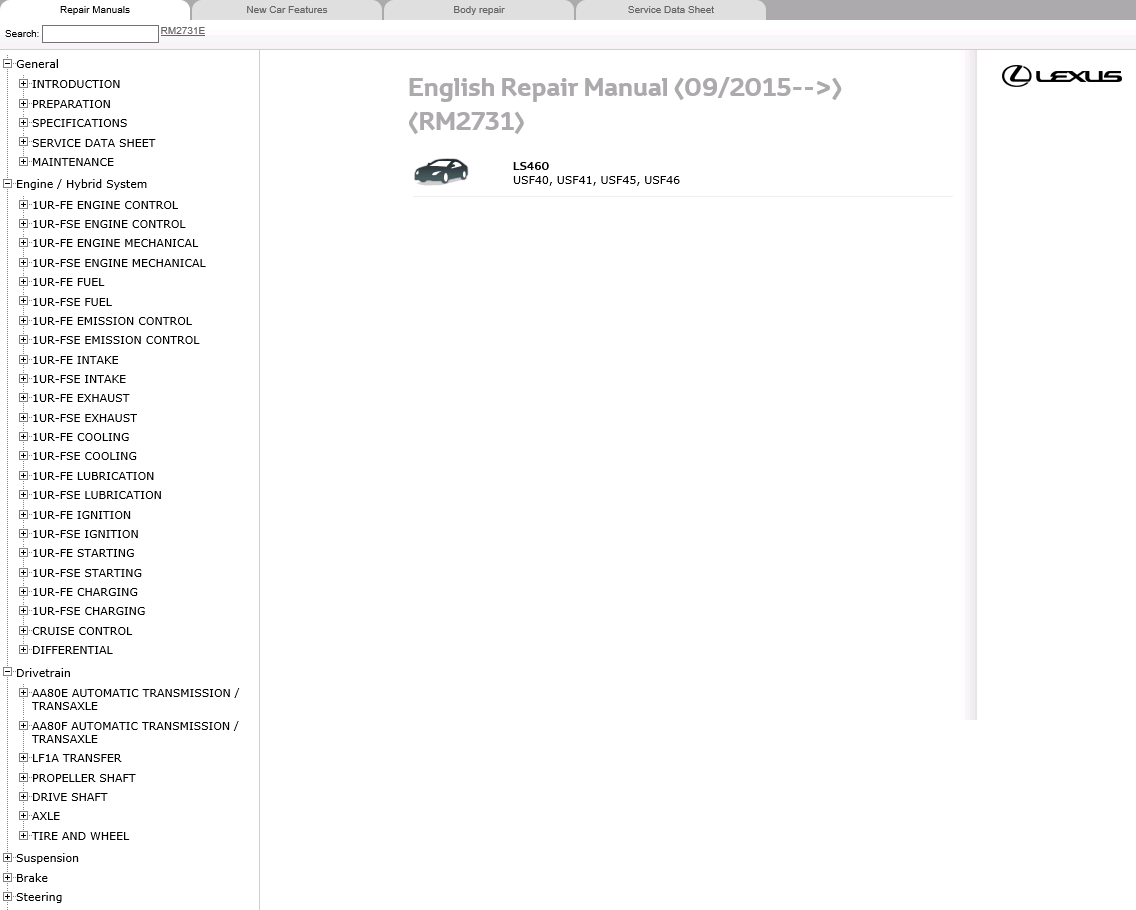Open 1UR-FSE CHARGING tree item
1136x910 pixels.
(x=88, y=611)
